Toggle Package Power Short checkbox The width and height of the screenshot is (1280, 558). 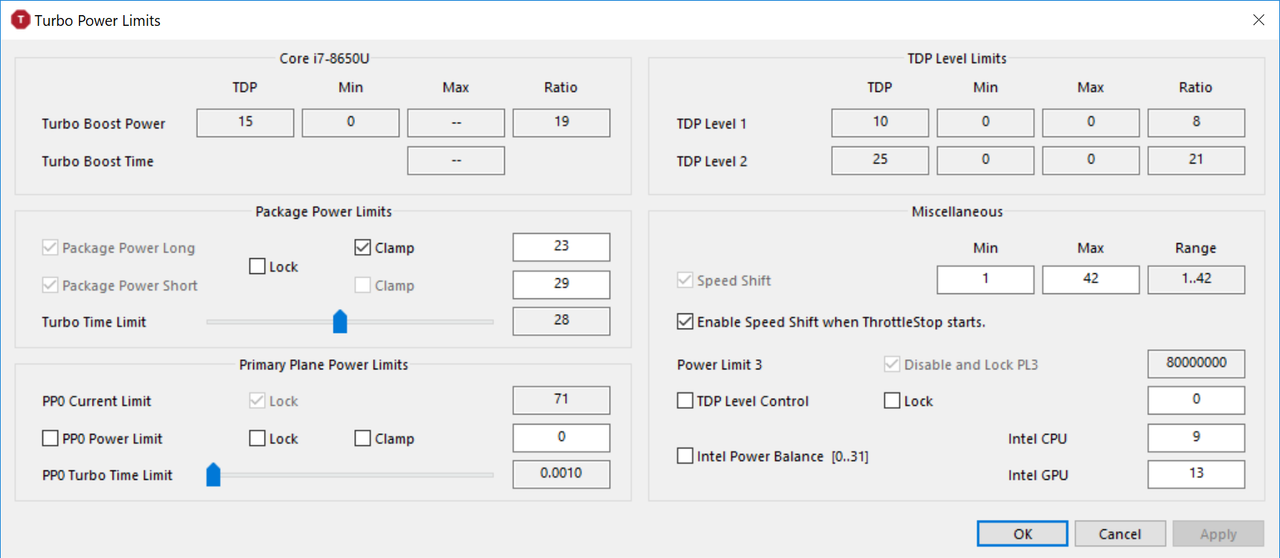(51, 285)
